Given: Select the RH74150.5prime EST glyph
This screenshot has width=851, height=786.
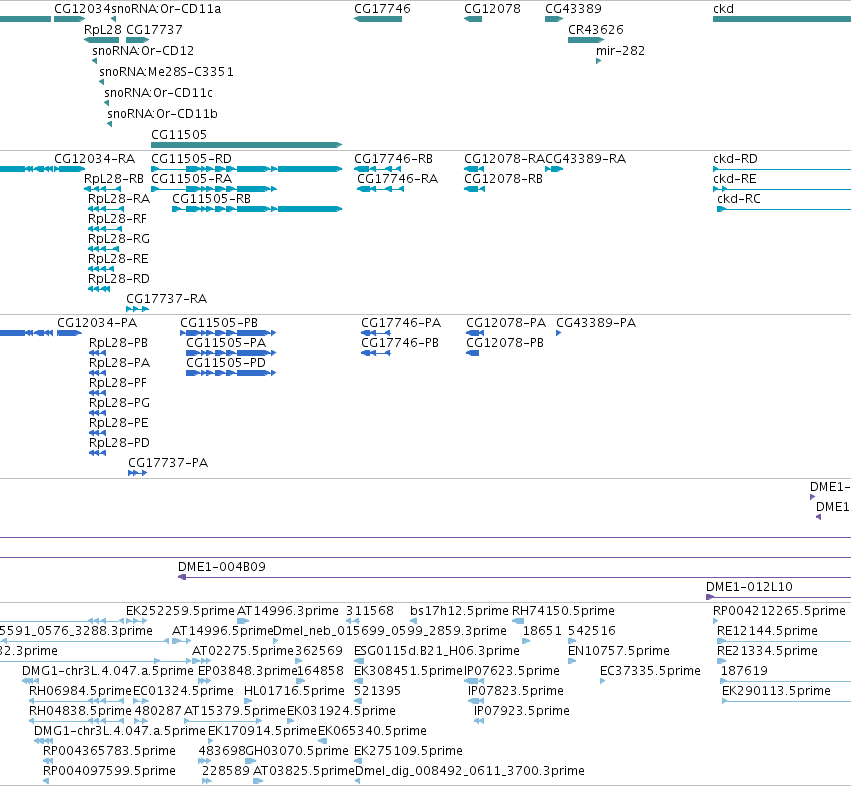Looking at the screenshot, I should (518, 621).
